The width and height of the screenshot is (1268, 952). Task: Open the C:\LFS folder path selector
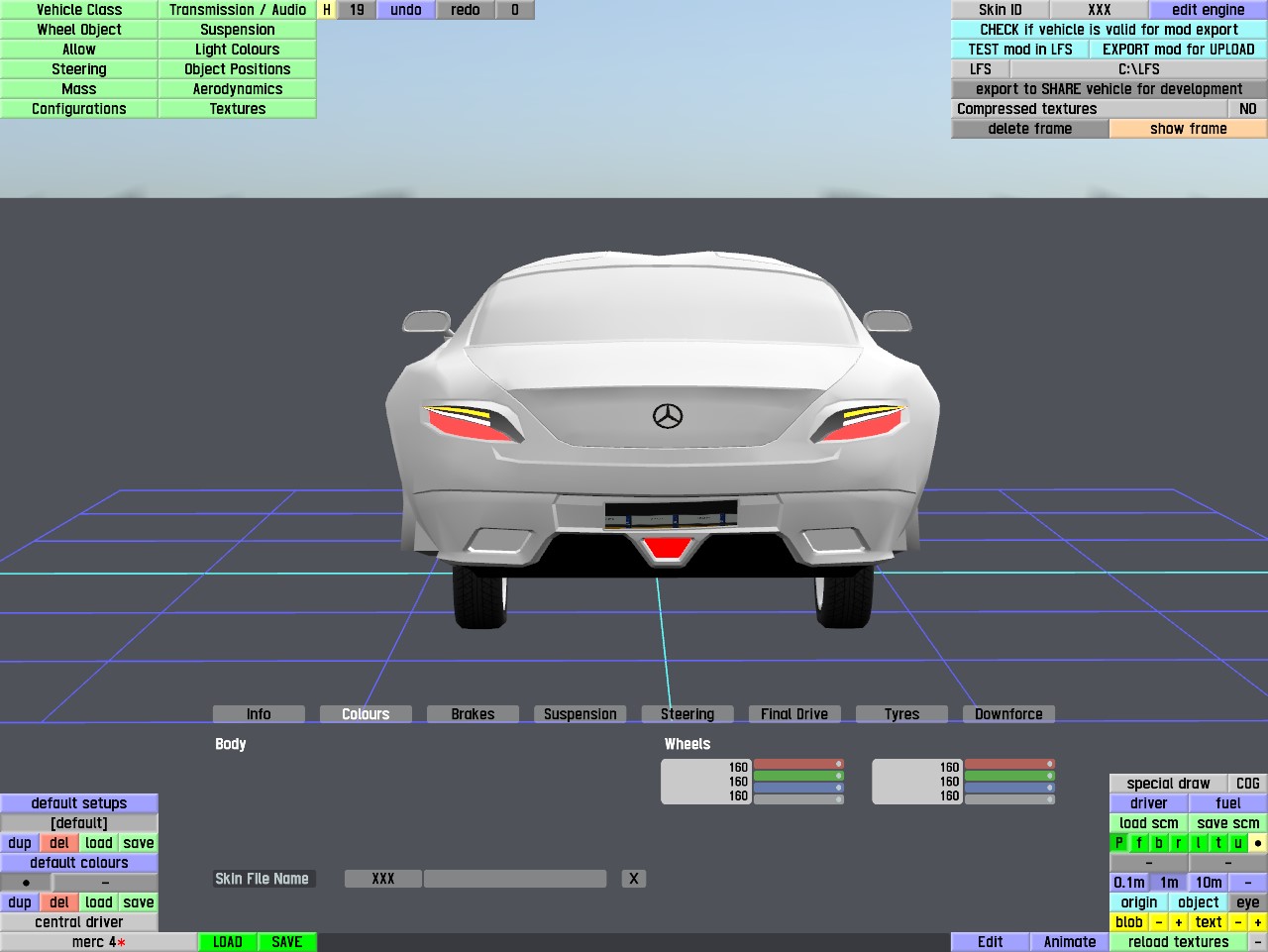1139,69
